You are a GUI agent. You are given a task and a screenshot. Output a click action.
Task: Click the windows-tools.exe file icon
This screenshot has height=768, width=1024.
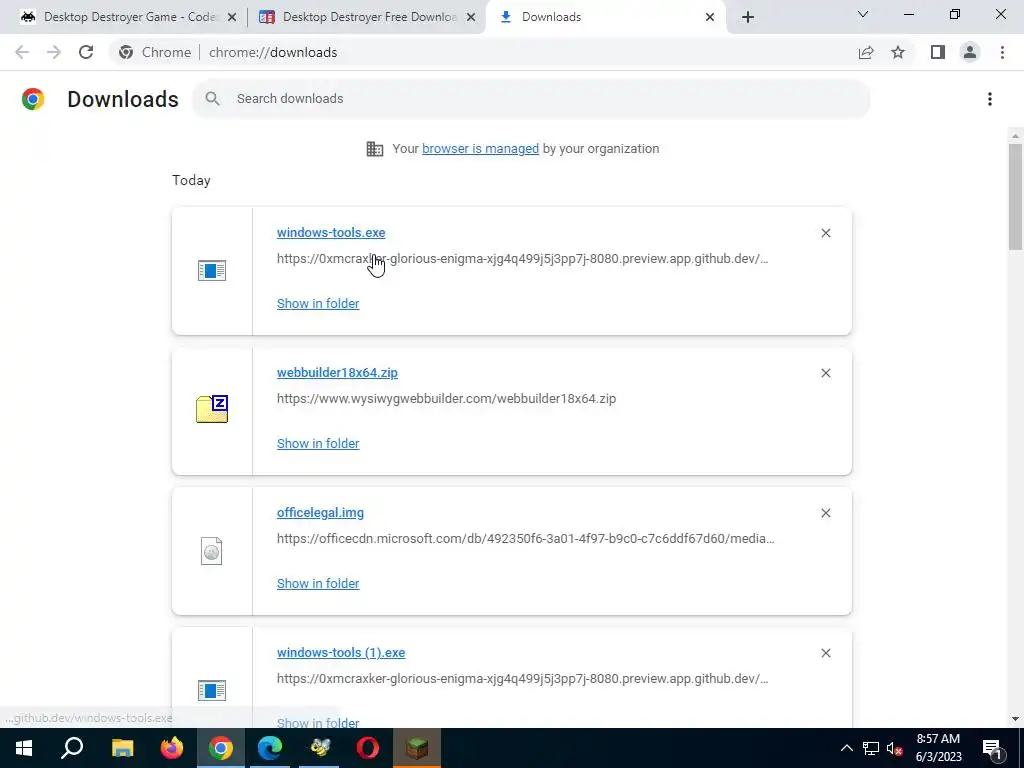(212, 270)
